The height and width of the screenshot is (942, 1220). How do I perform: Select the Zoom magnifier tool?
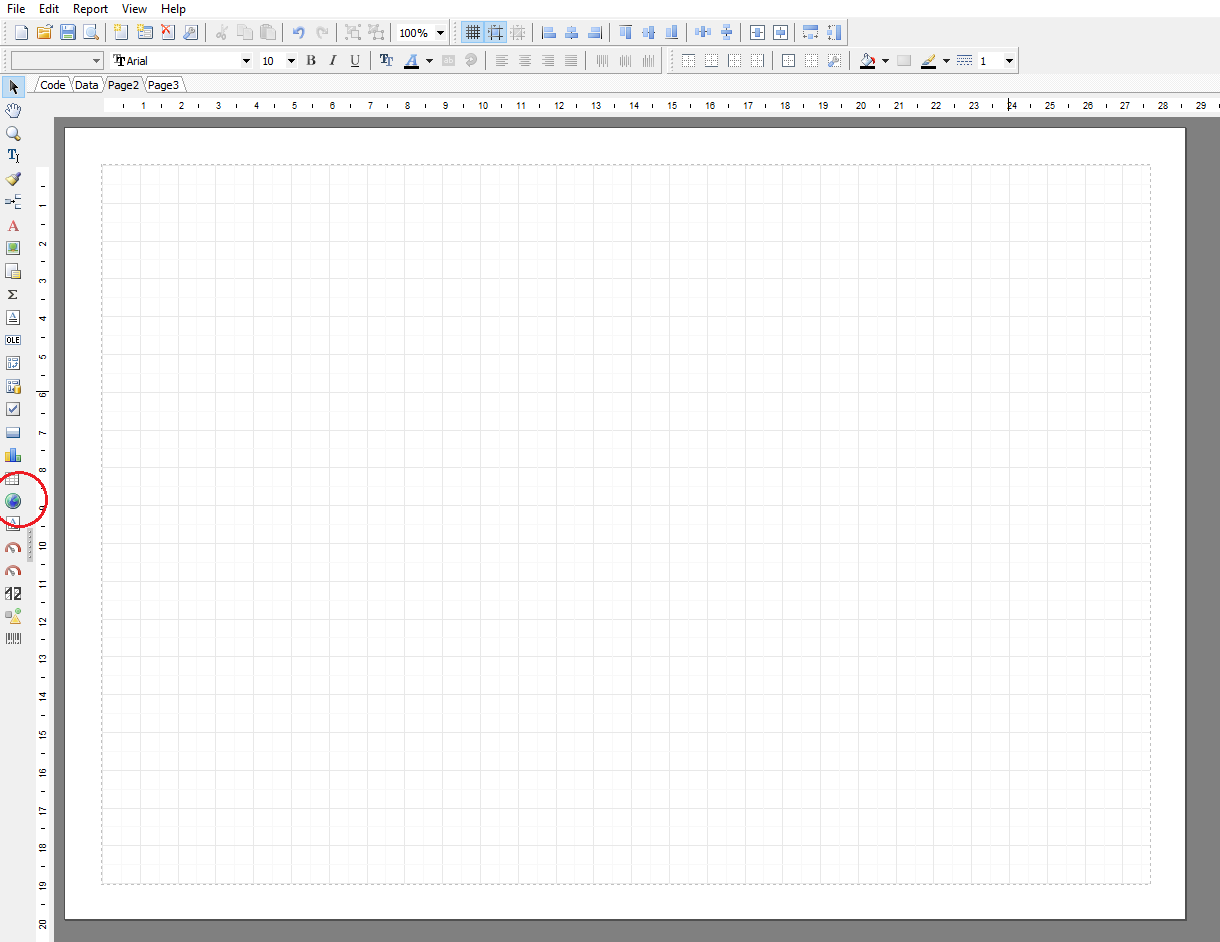[13, 133]
